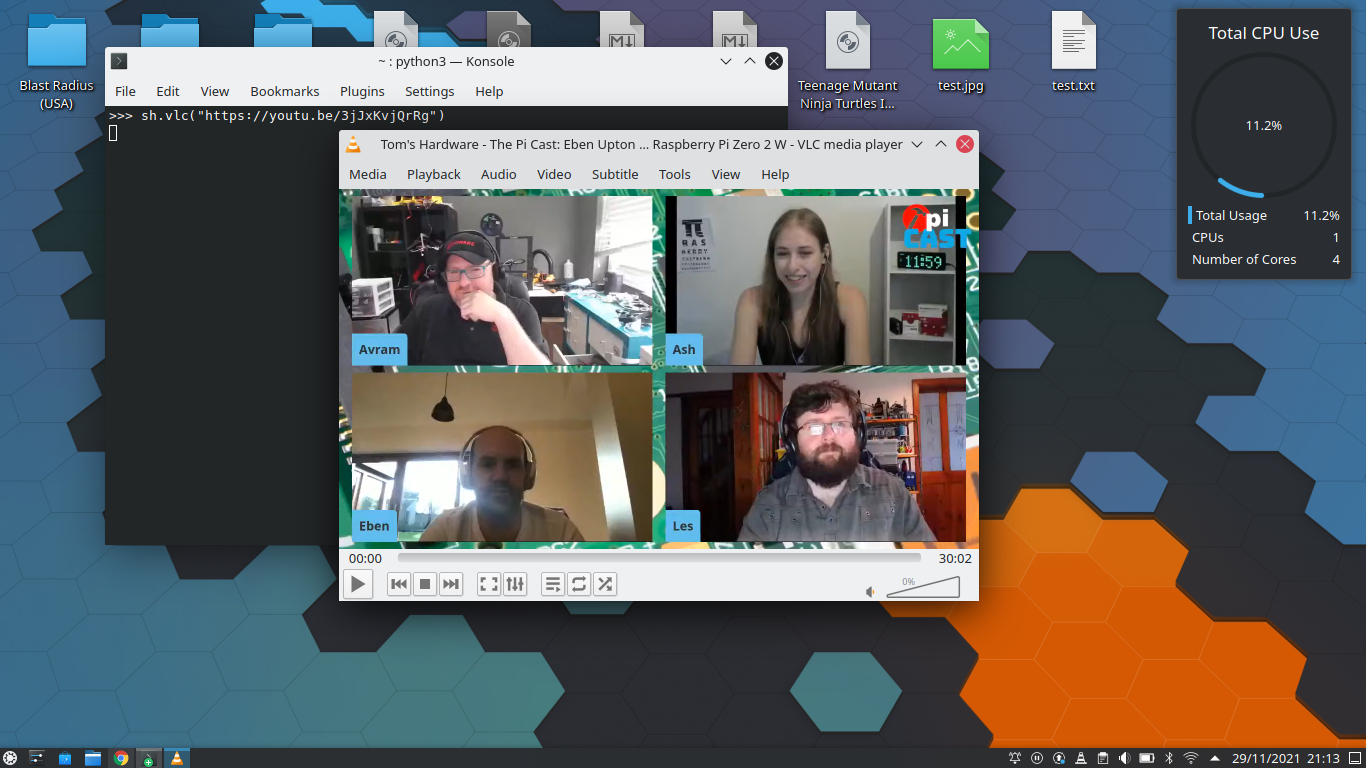This screenshot has width=1366, height=768.
Task: Open Konsole Plugins menu
Action: click(362, 91)
